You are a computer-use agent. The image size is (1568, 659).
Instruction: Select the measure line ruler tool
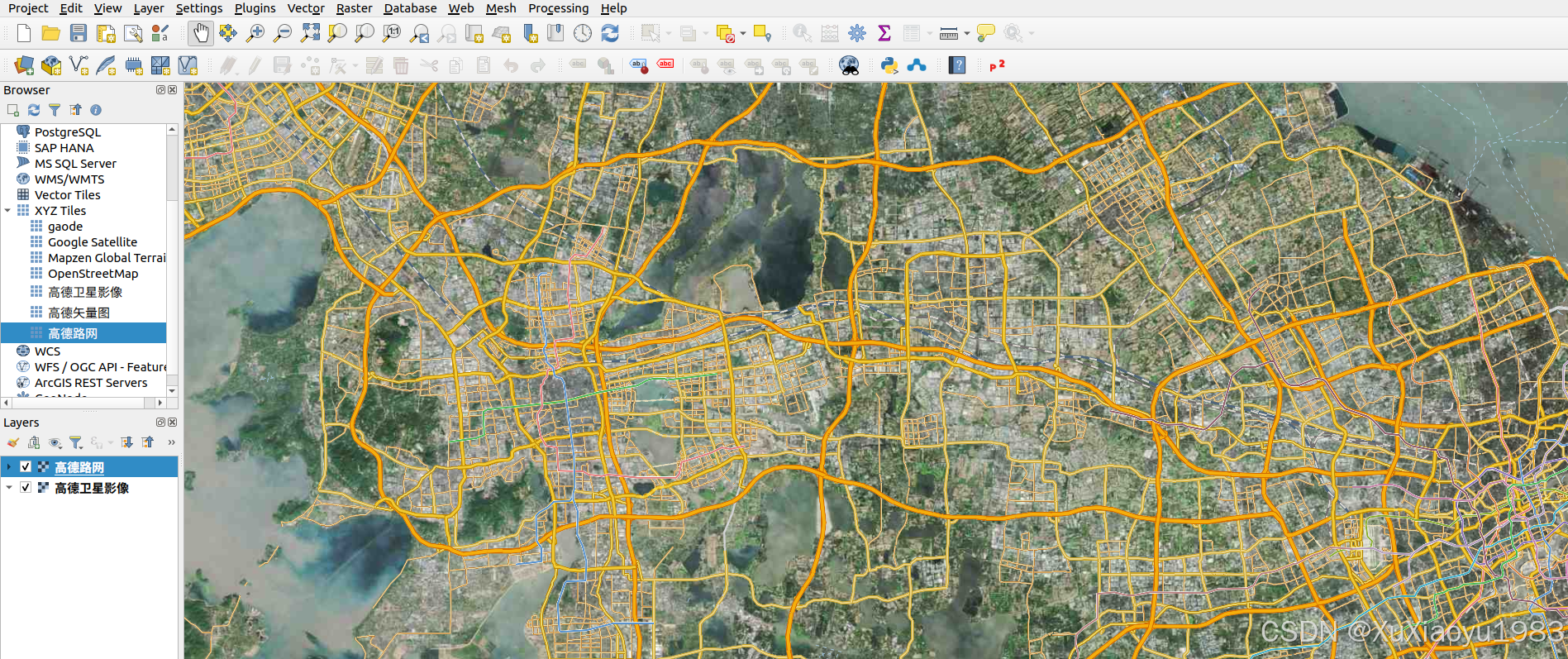(949, 33)
